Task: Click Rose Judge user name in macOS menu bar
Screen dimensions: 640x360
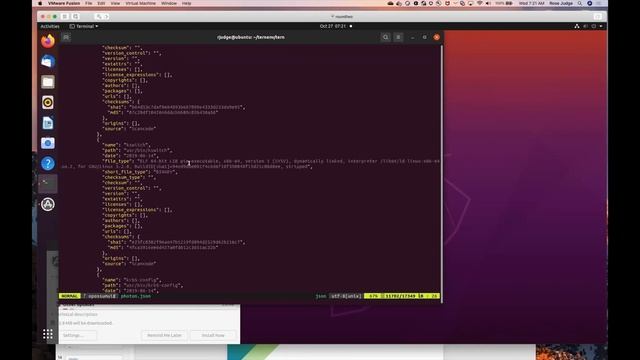Action: click(x=561, y=3)
